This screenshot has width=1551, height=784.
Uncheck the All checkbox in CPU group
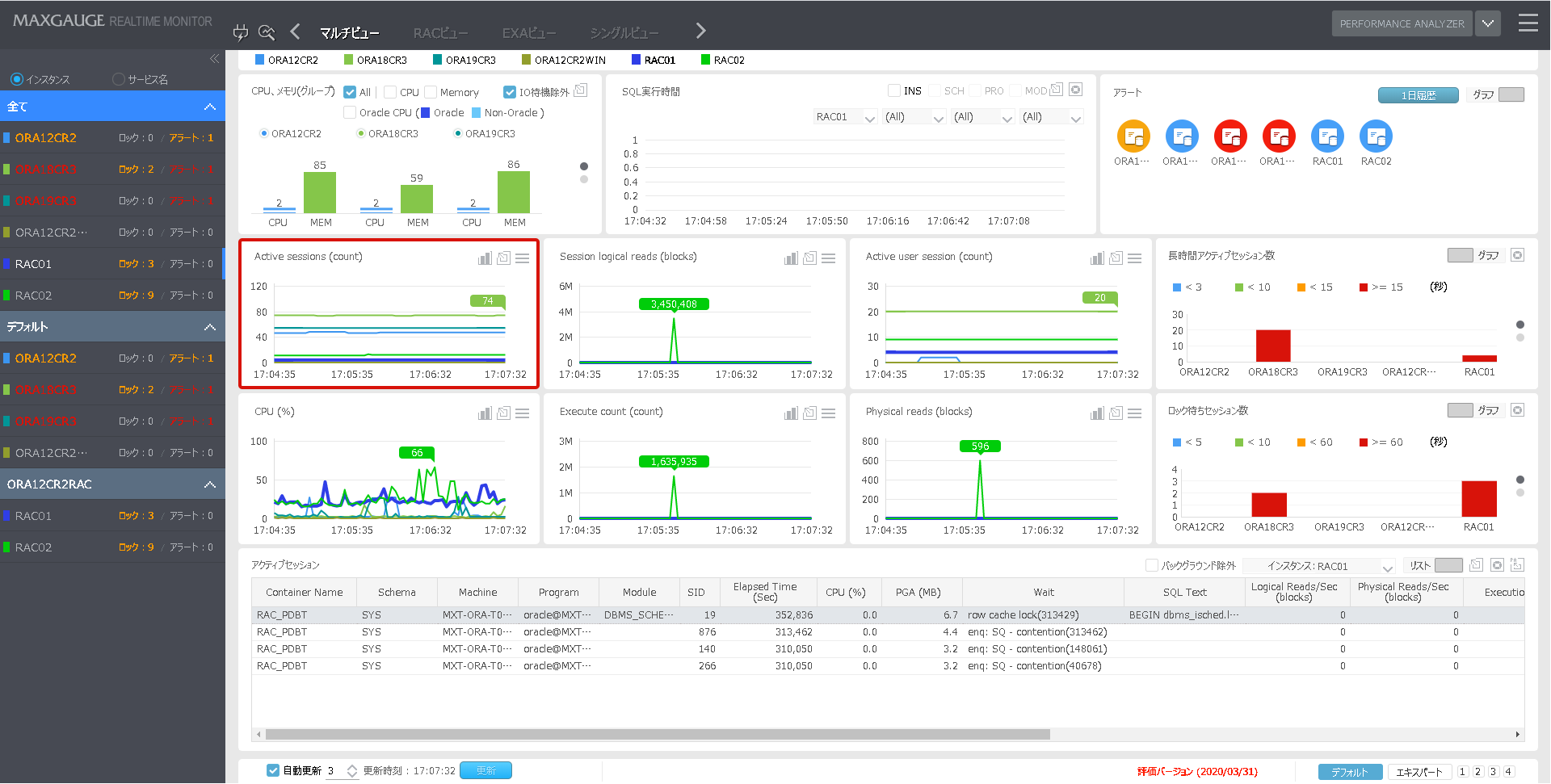coord(350,92)
